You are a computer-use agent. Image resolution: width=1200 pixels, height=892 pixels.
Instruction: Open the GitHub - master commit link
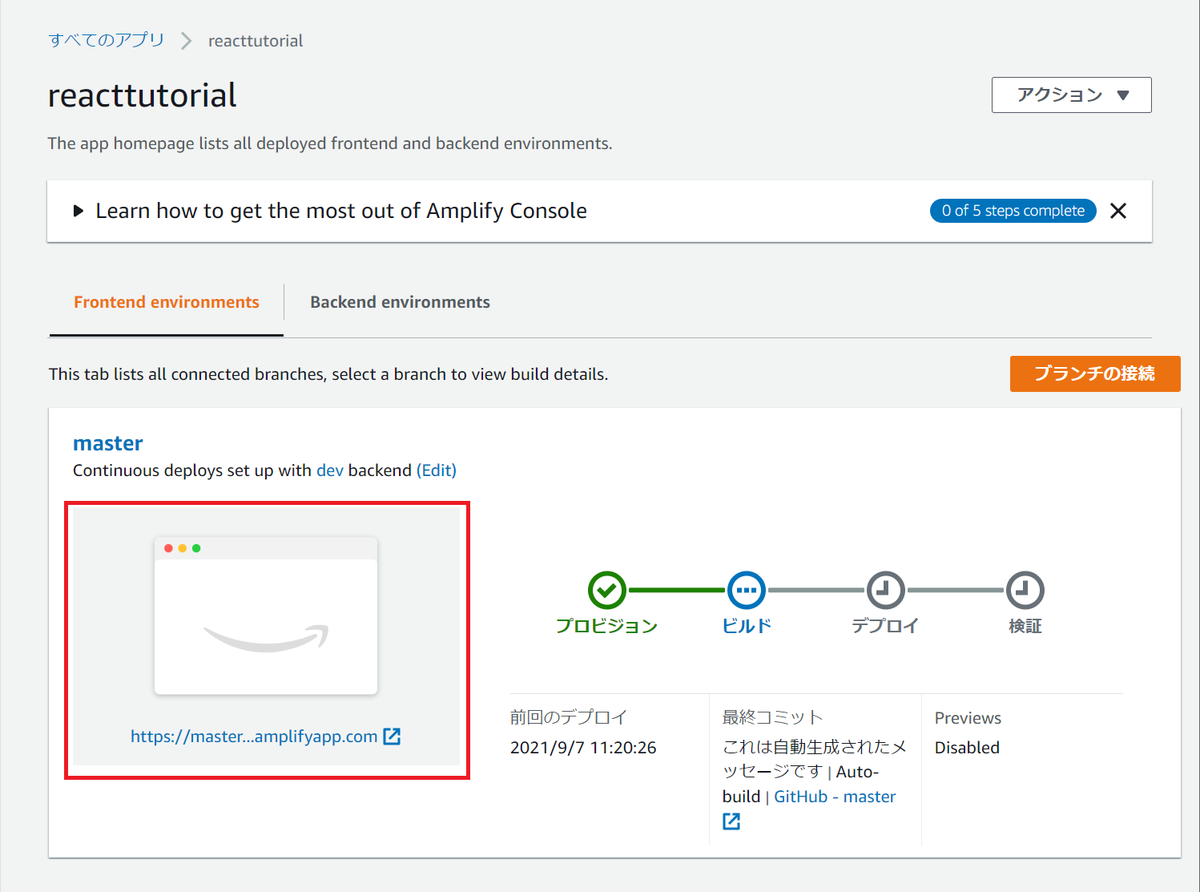tap(835, 797)
